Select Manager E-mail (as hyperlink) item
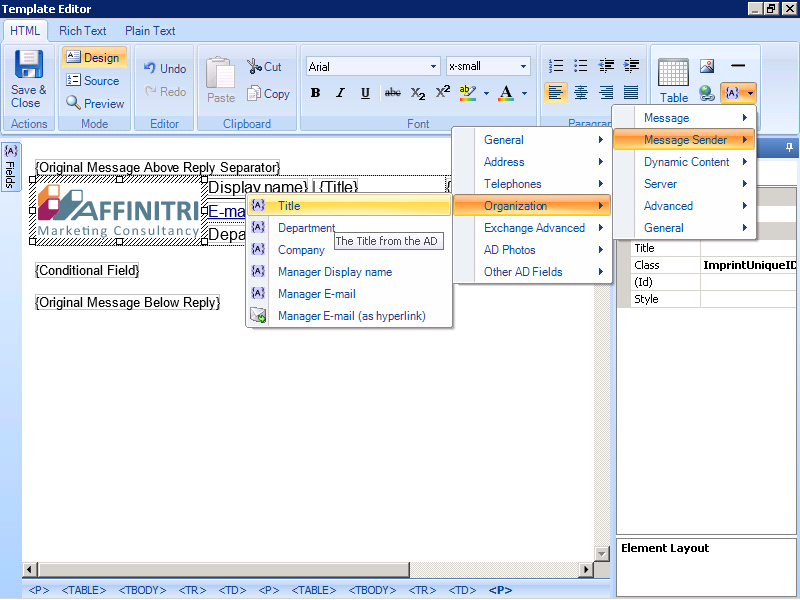800x600 pixels. [349, 315]
